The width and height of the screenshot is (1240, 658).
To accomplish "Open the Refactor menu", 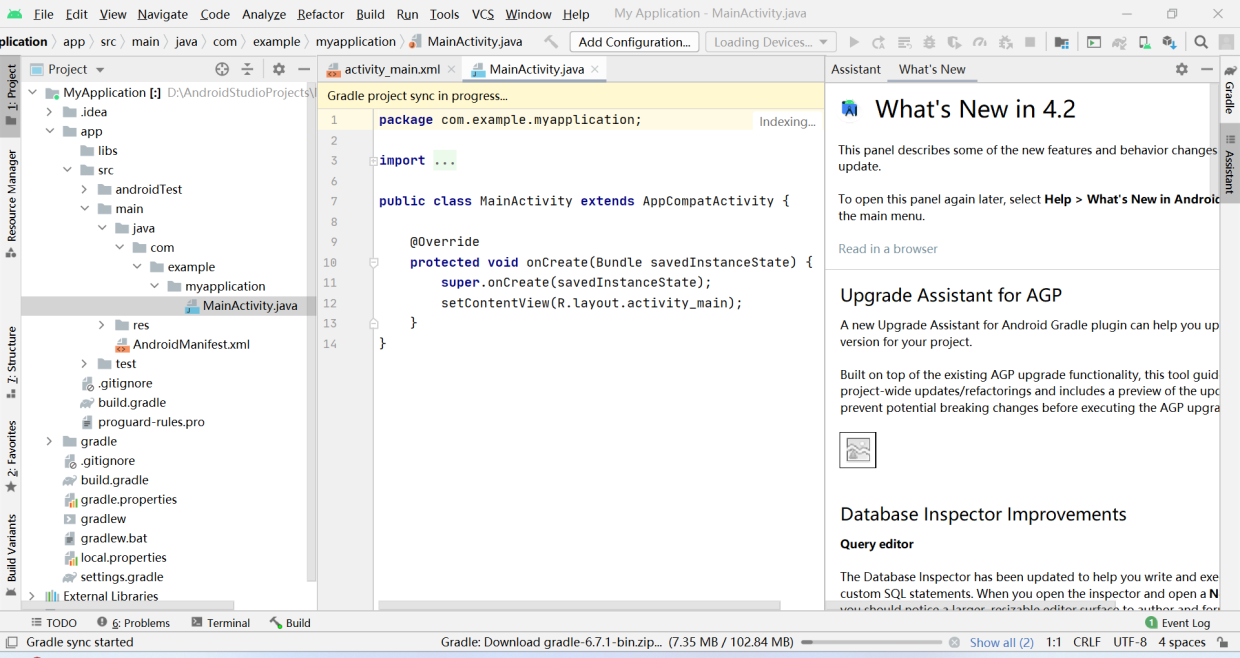I will point(321,14).
